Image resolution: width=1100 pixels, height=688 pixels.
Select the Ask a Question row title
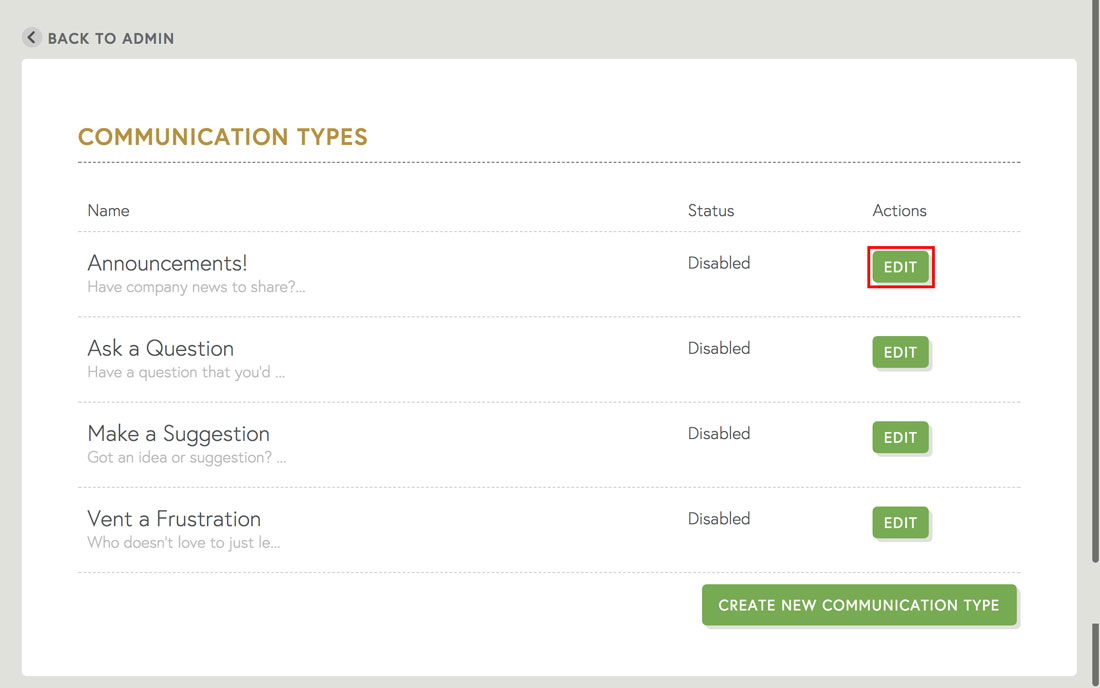pyautogui.click(x=160, y=348)
